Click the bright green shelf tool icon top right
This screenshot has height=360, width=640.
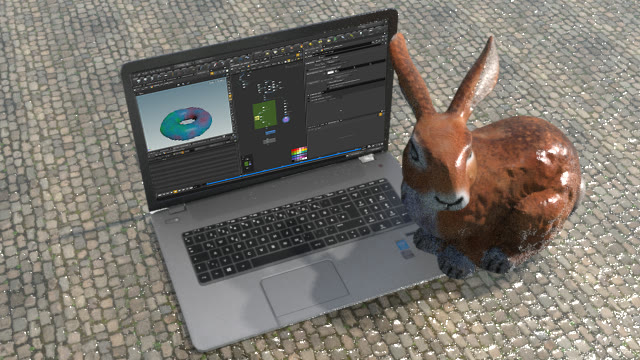tap(336, 39)
